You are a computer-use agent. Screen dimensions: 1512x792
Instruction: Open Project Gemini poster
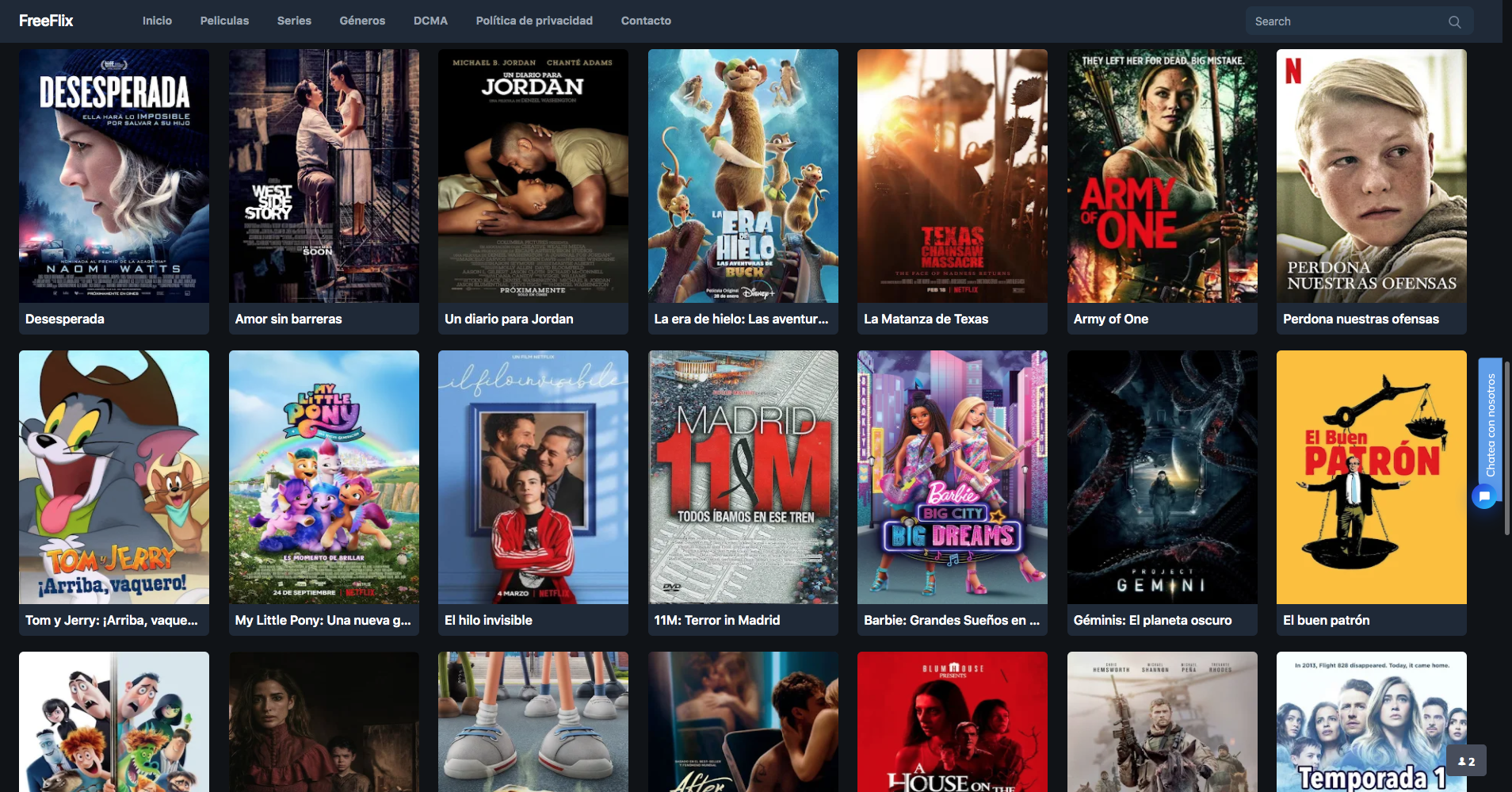click(1163, 477)
